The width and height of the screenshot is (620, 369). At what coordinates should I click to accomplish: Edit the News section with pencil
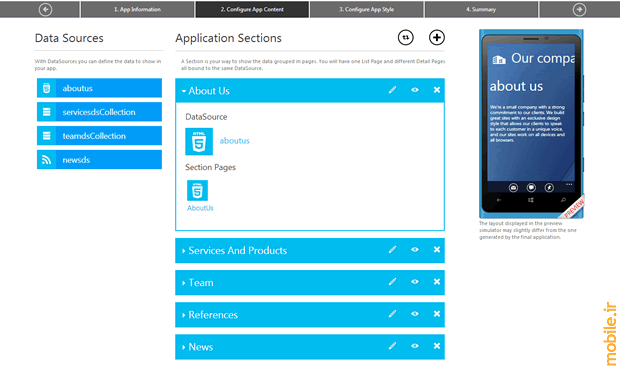392,346
